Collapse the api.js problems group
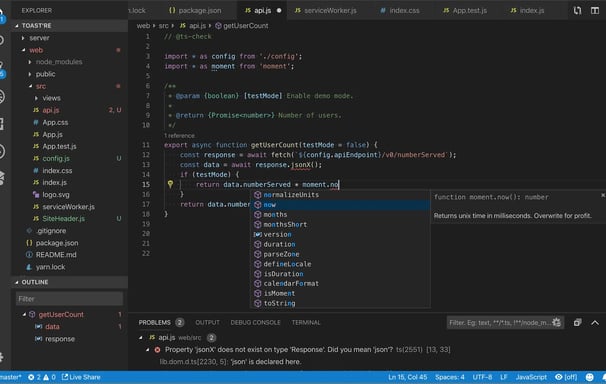The height and width of the screenshot is (384, 606). (x=141, y=338)
